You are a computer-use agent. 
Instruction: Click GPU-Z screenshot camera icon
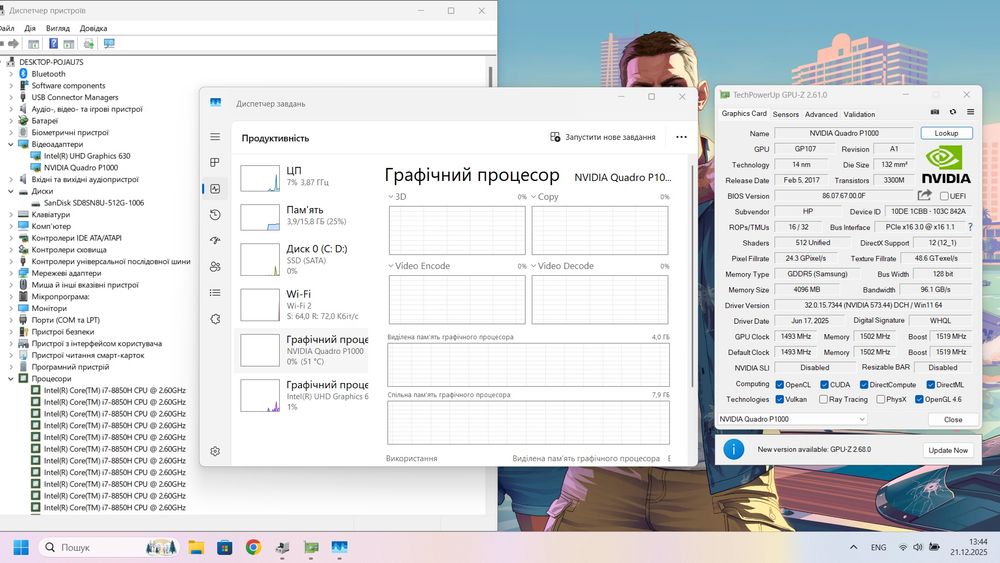tap(935, 112)
